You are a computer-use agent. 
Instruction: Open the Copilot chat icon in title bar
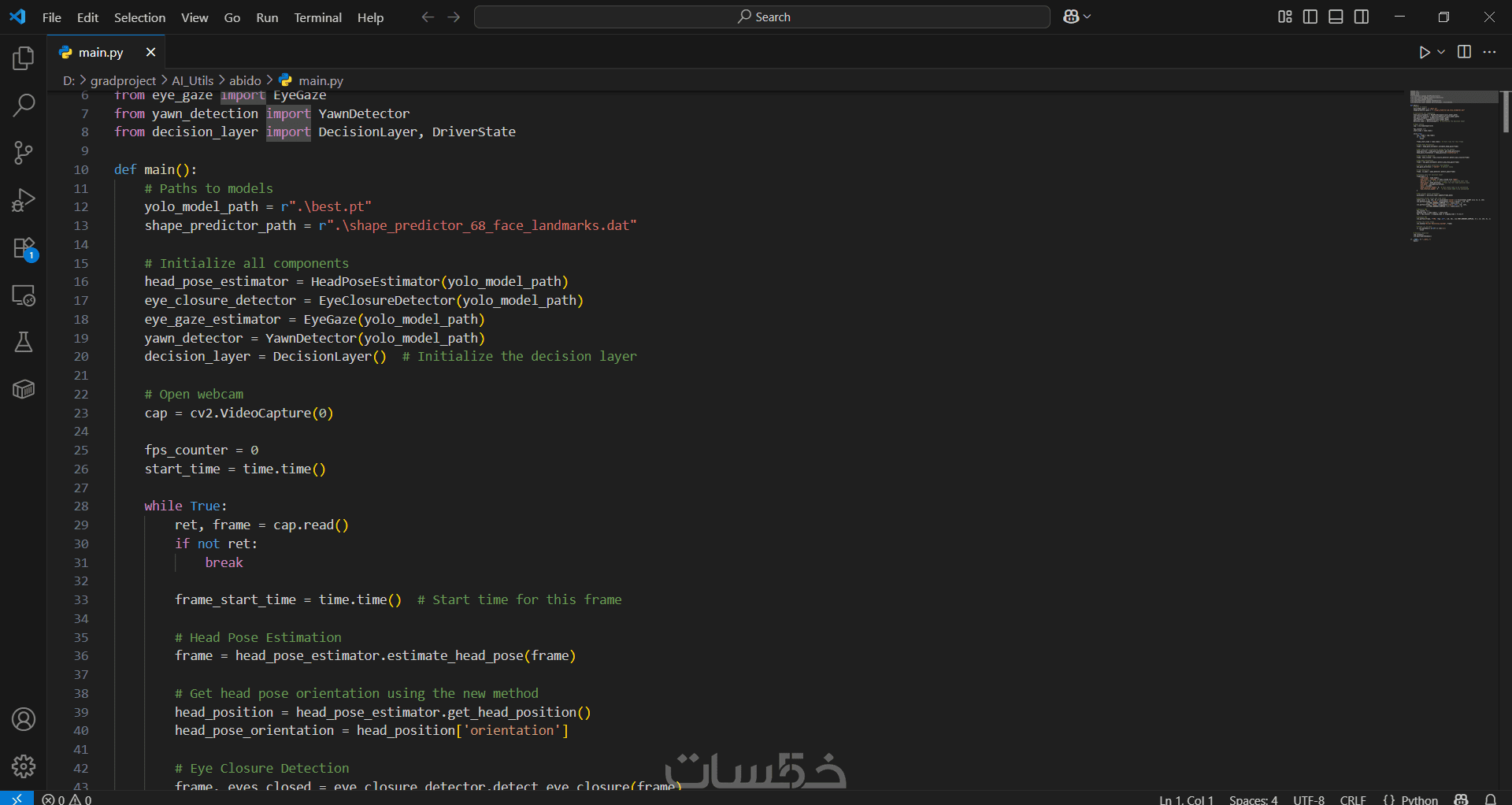(x=1071, y=17)
